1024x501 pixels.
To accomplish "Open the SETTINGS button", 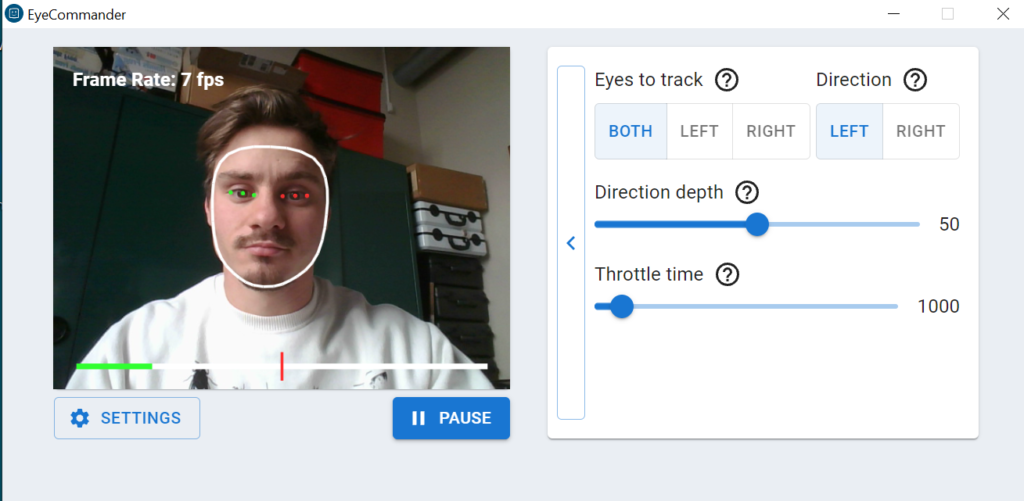I will [127, 418].
